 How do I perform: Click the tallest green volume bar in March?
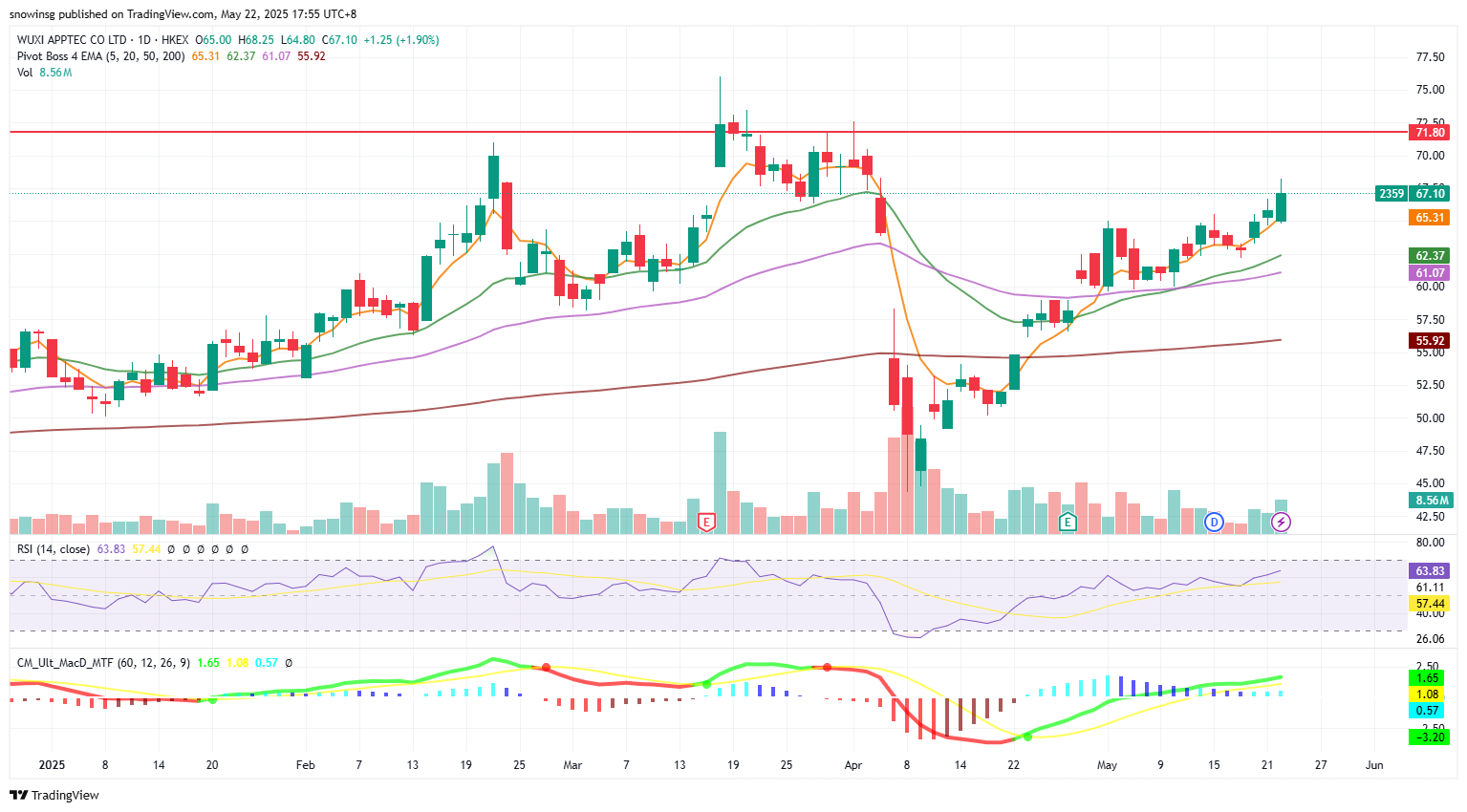720,482
